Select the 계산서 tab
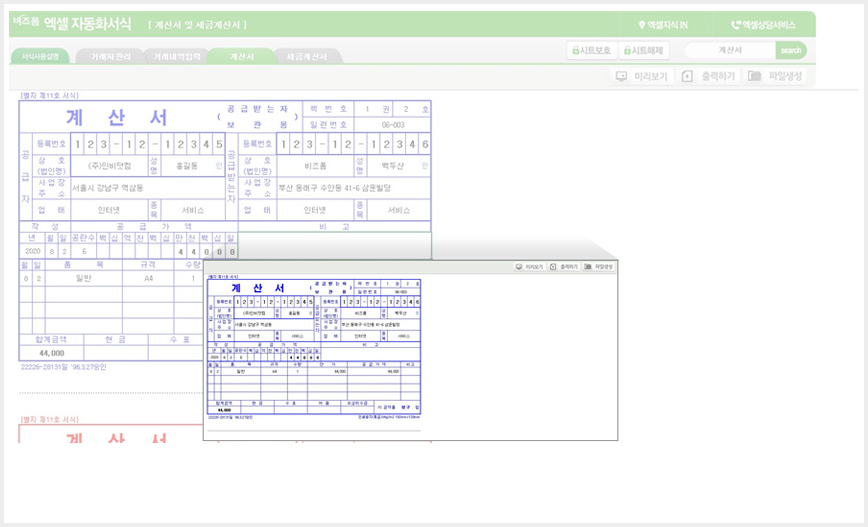The height and width of the screenshot is (527, 868). point(242,56)
